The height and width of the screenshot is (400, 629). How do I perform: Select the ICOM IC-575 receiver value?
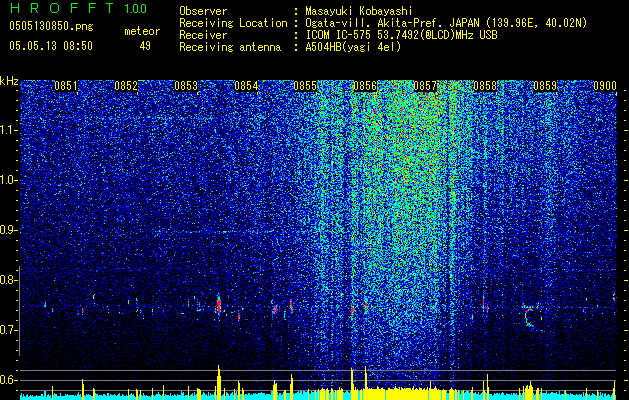click(x=402, y=35)
